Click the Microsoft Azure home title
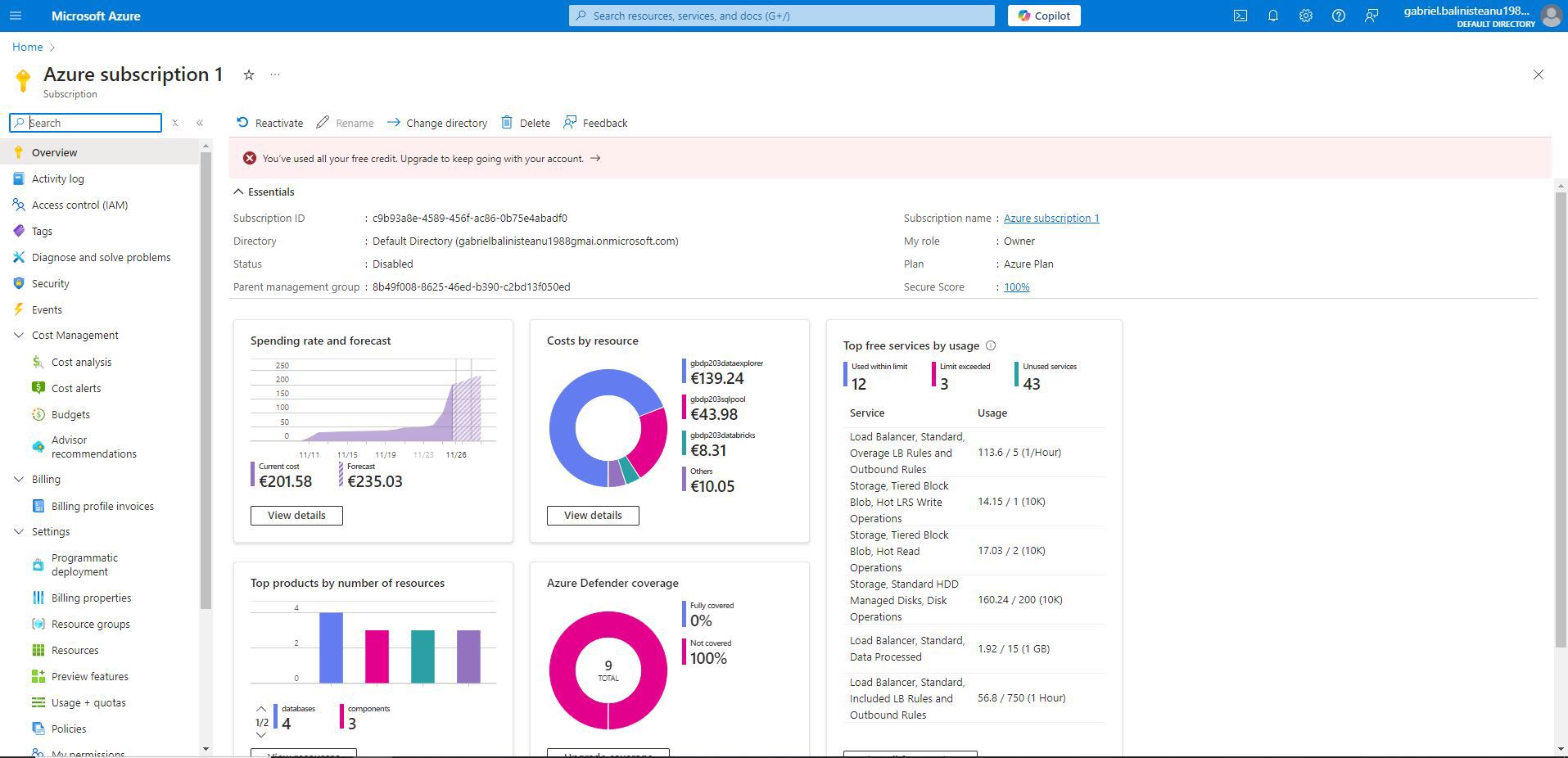This screenshot has height=758, width=1568. tap(96, 16)
